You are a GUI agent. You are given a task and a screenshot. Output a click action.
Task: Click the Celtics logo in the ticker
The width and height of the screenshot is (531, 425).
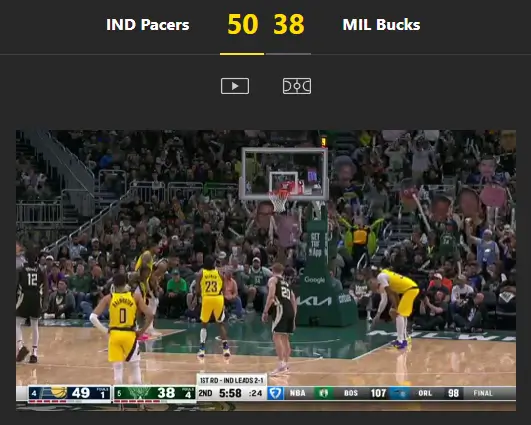tap(324, 393)
